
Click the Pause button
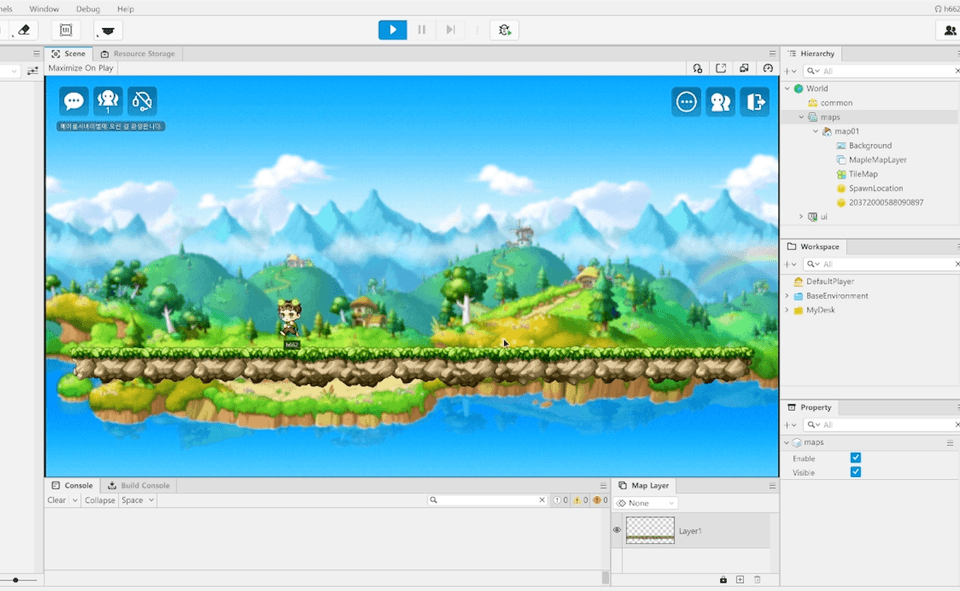pos(421,30)
